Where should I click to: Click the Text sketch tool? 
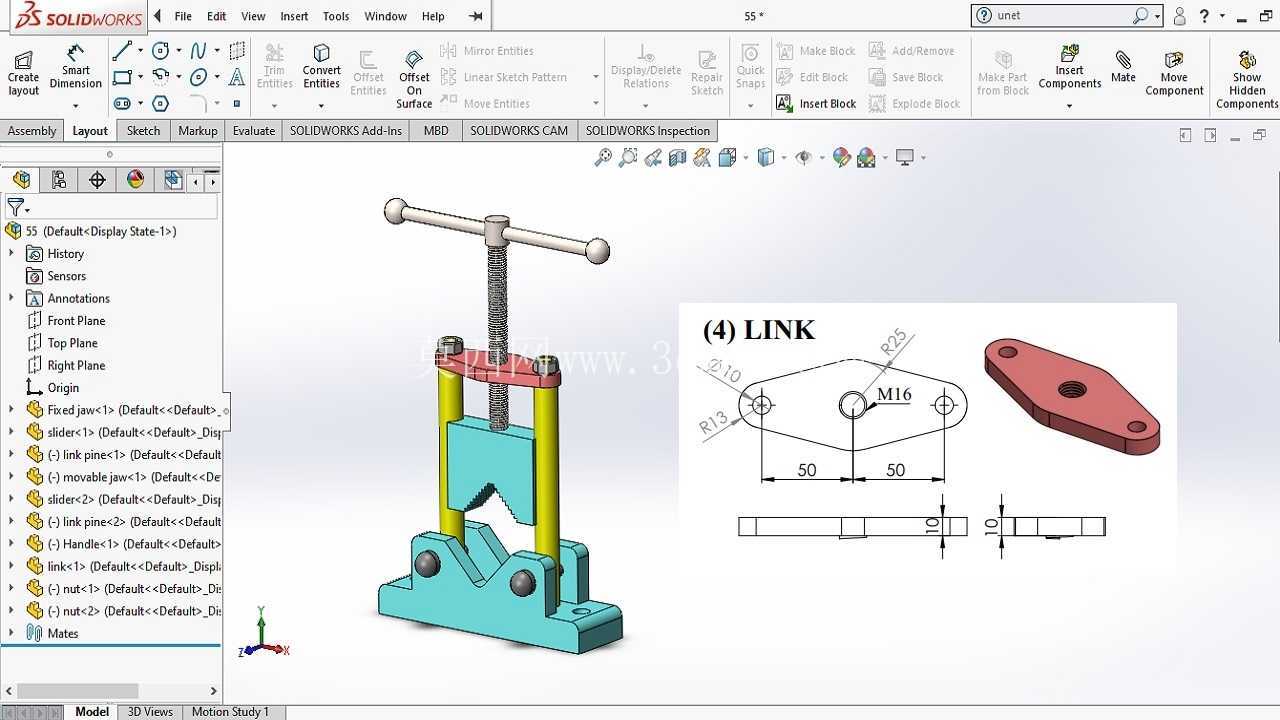coord(237,77)
